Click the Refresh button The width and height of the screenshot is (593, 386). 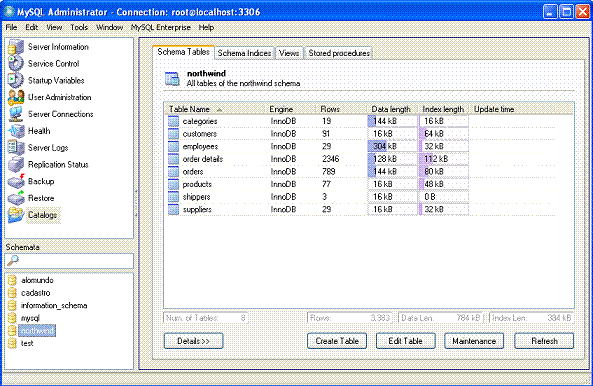pyautogui.click(x=544, y=341)
